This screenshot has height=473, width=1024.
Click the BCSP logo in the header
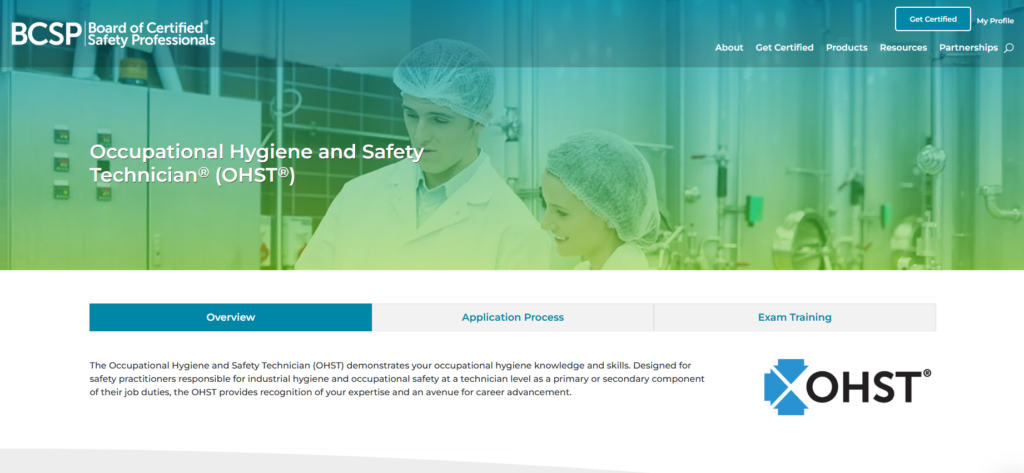click(113, 33)
